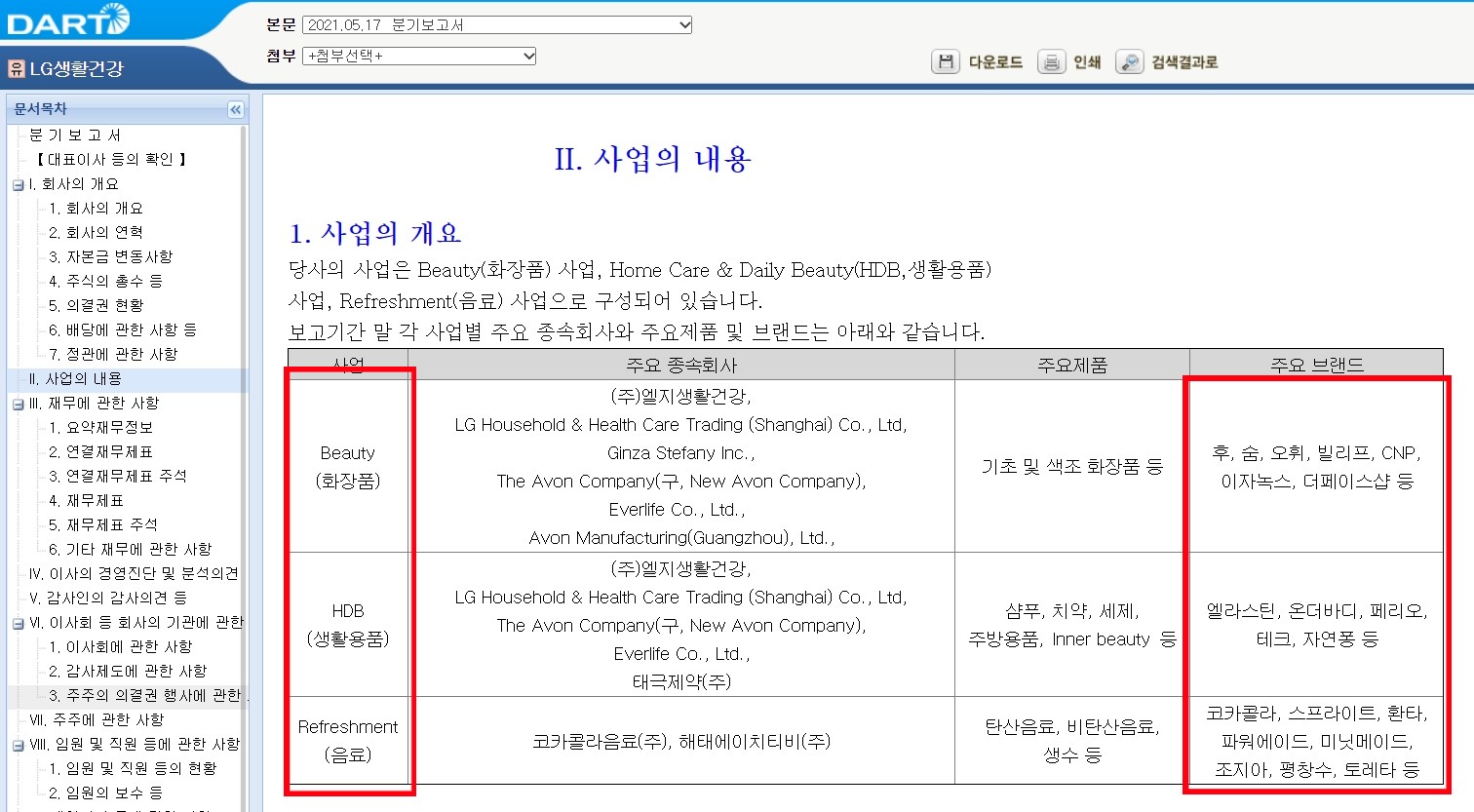
Task: Collapse the VI. 이사회 등 회사의 기관 node
Action: click(x=18, y=623)
